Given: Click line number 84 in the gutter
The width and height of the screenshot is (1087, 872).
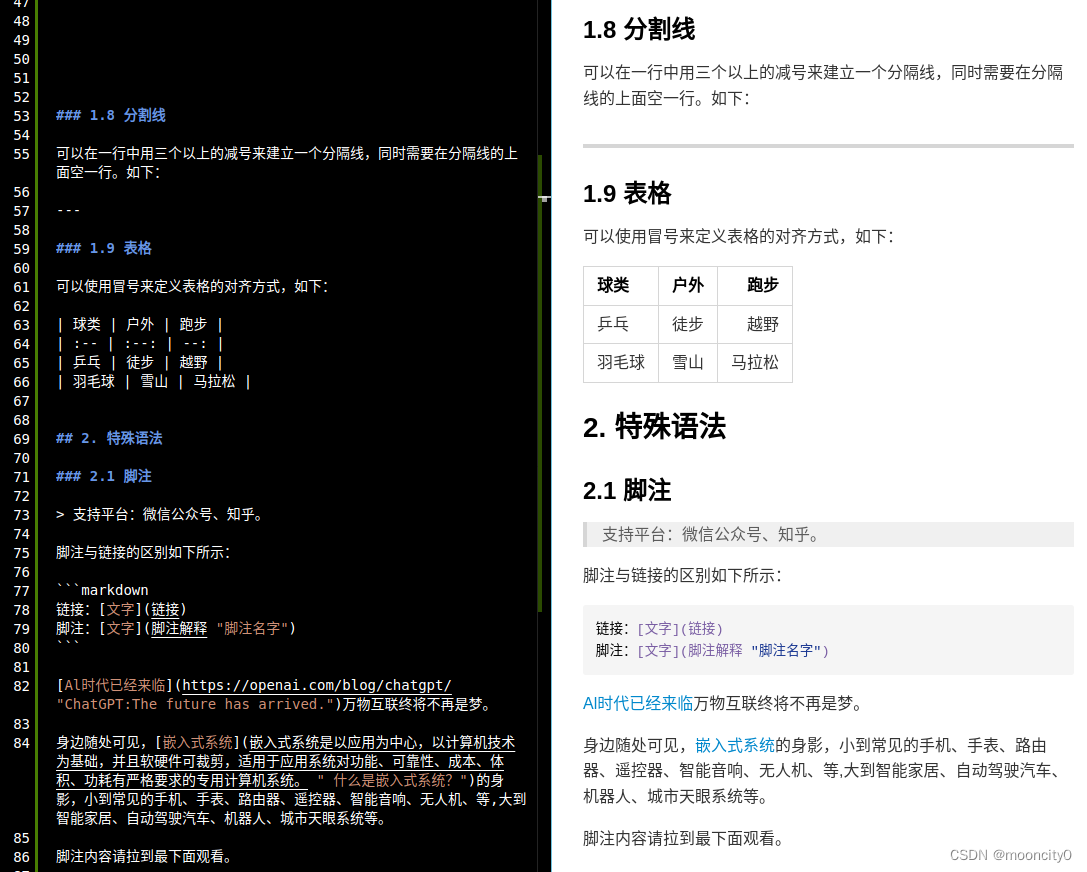Looking at the screenshot, I should point(21,743).
